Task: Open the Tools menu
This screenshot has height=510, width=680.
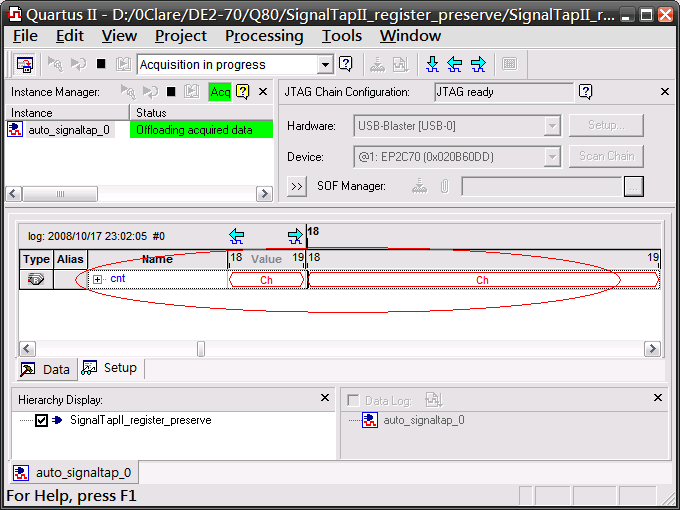Action: [x=342, y=36]
